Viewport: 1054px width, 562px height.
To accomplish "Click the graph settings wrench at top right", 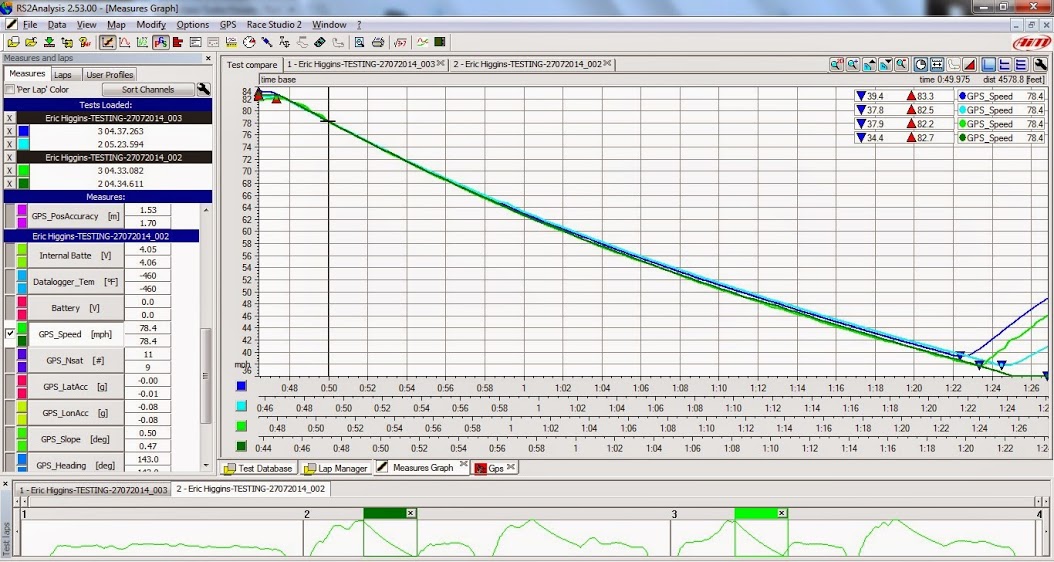I will (x=1042, y=64).
